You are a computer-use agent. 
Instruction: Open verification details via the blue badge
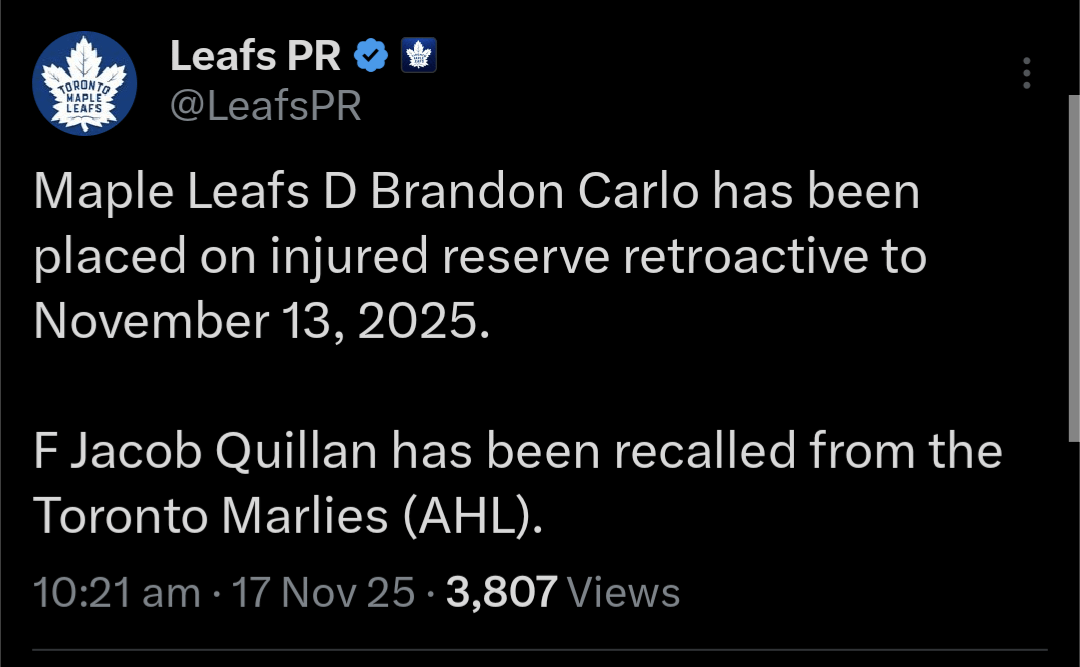tap(371, 55)
